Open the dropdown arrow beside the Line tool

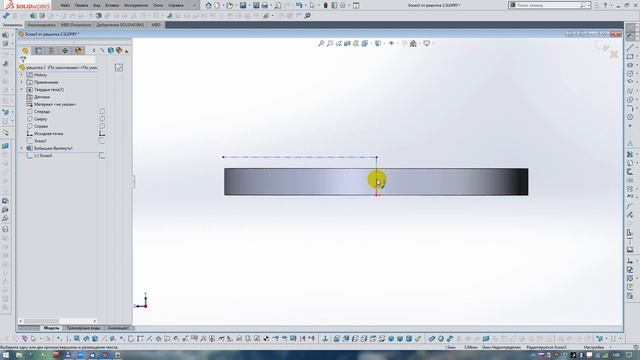(x=637, y=48)
